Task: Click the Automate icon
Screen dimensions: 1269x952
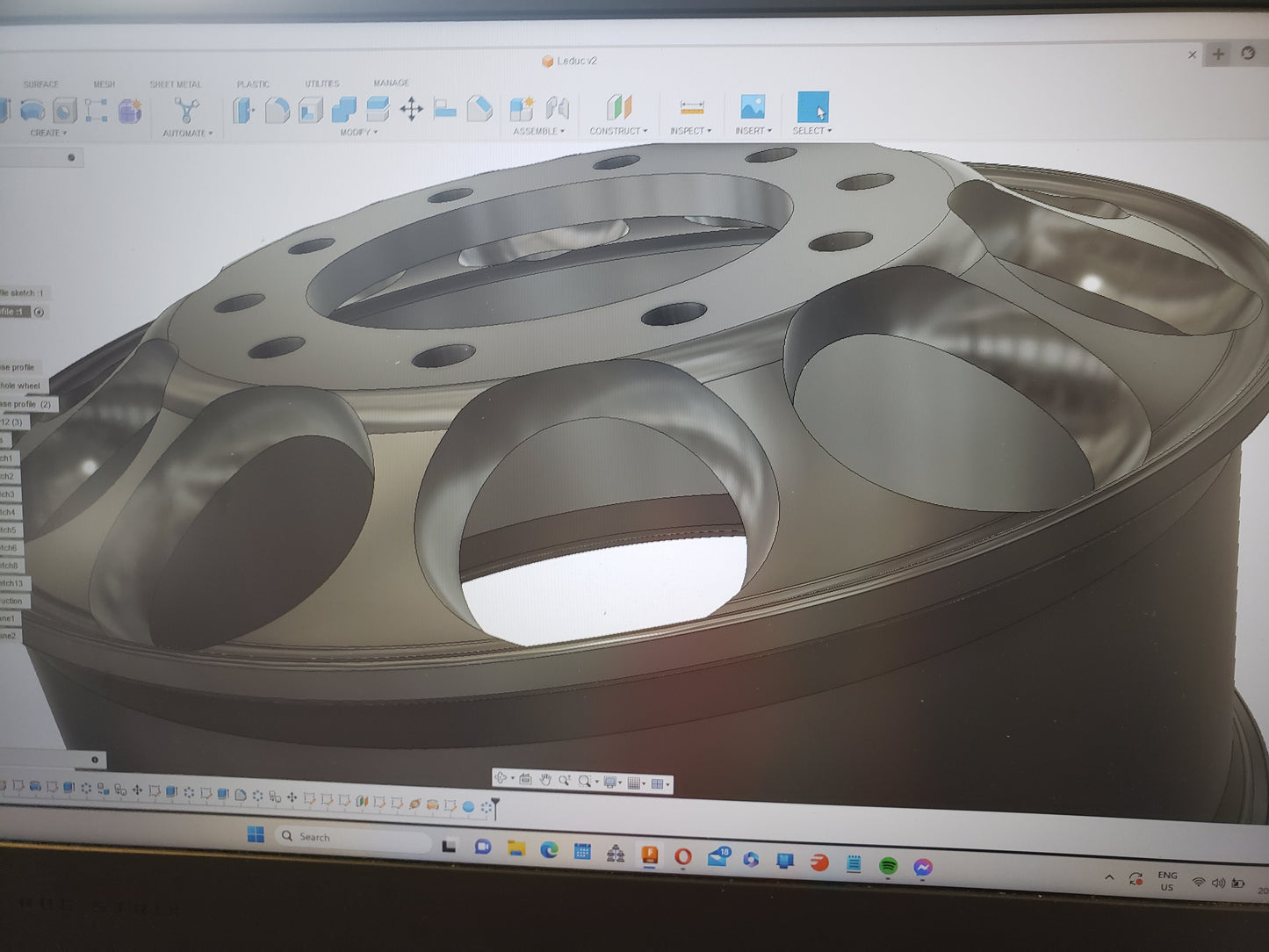Action: 186,111
